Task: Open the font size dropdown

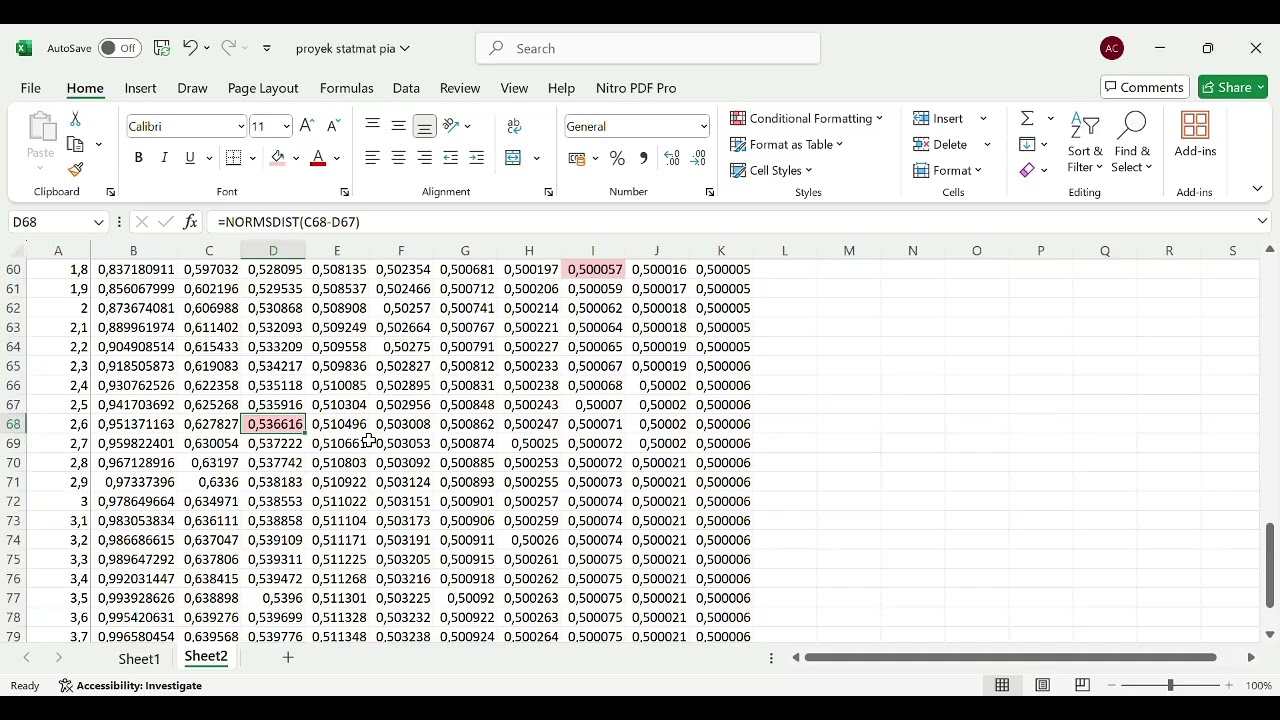Action: (286, 126)
